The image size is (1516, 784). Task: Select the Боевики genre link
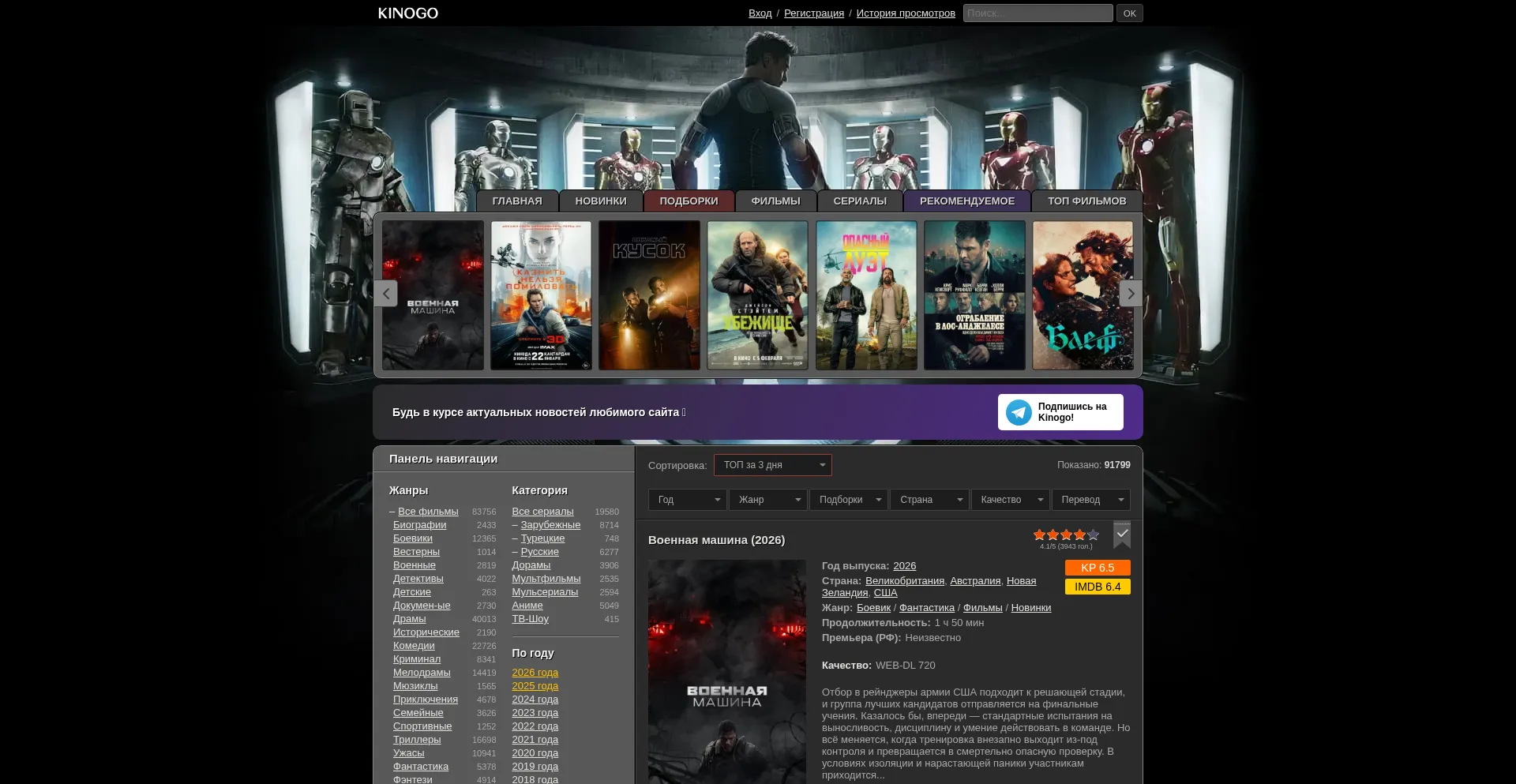pos(413,538)
